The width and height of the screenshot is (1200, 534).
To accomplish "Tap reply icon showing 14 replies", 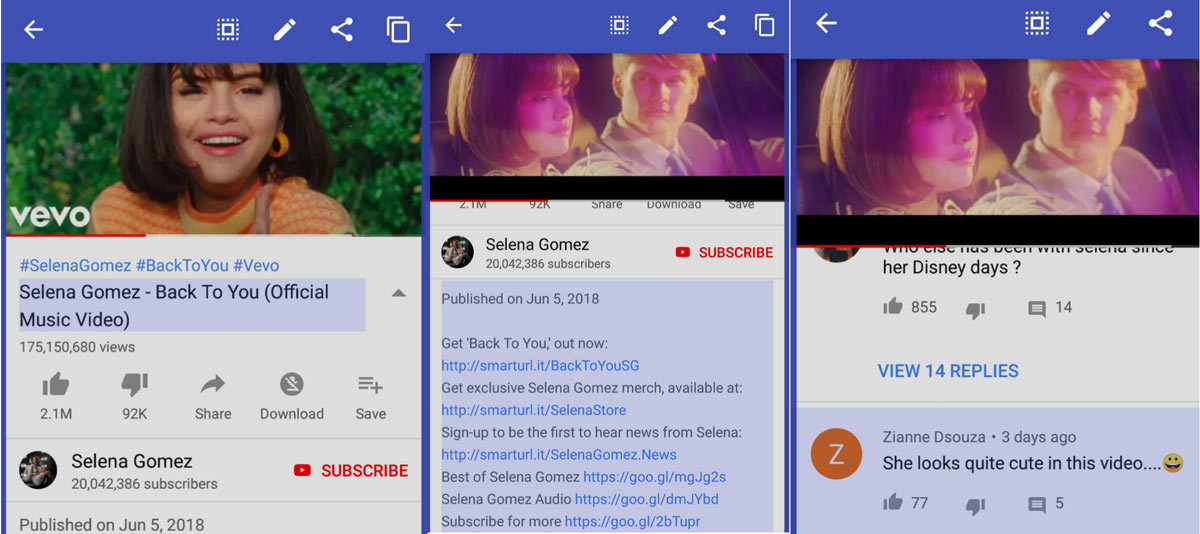I will [1037, 309].
